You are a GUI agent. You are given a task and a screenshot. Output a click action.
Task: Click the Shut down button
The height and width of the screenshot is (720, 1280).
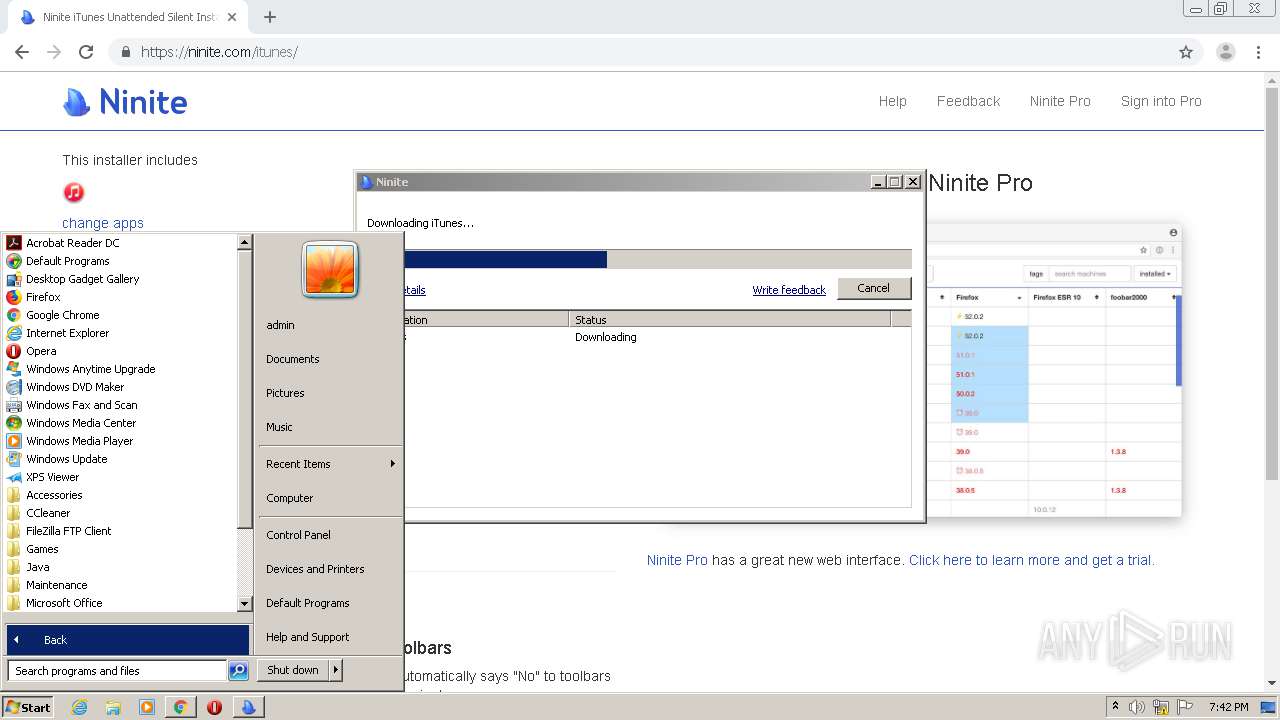coord(293,670)
